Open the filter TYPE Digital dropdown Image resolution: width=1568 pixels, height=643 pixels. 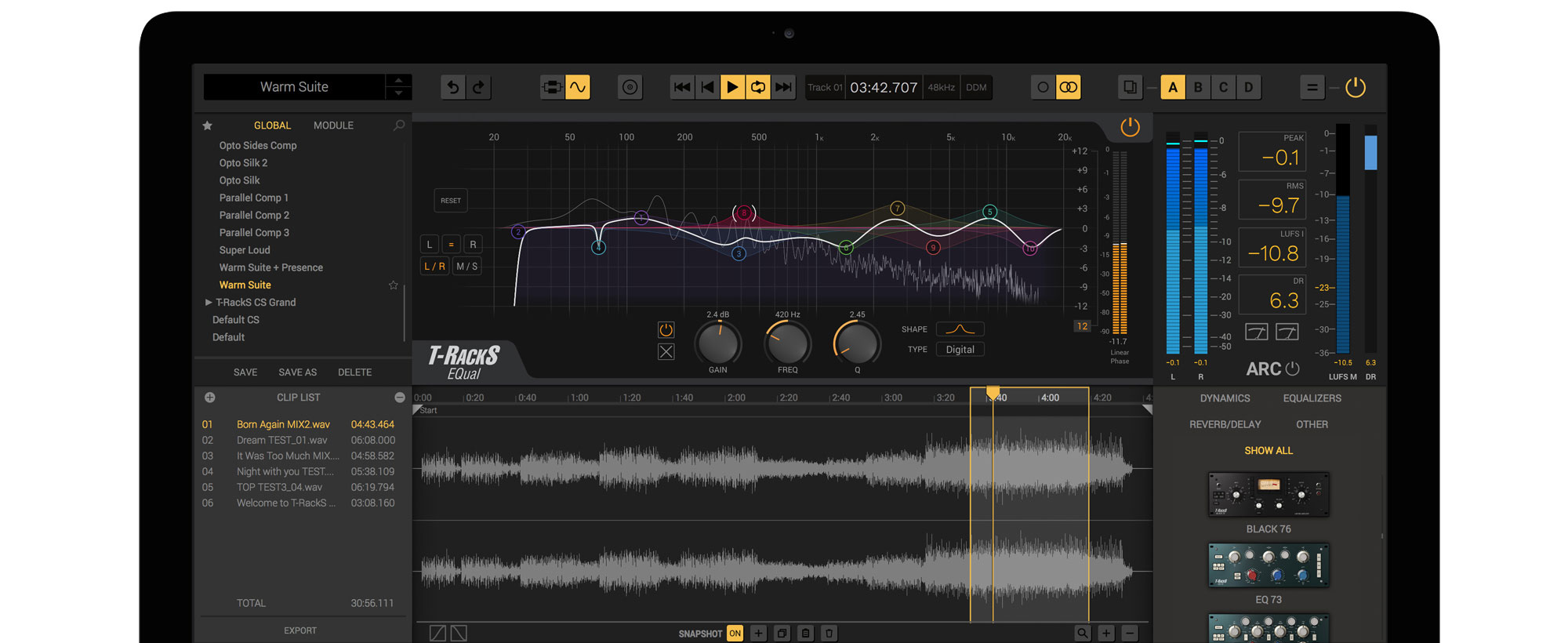click(960, 350)
